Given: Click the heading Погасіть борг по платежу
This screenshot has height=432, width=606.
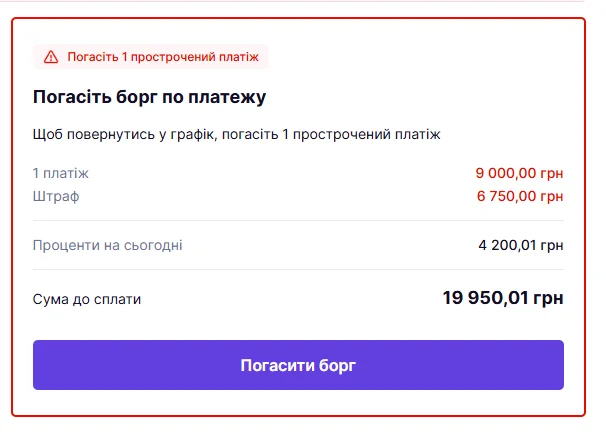Looking at the screenshot, I should click(x=149, y=97).
